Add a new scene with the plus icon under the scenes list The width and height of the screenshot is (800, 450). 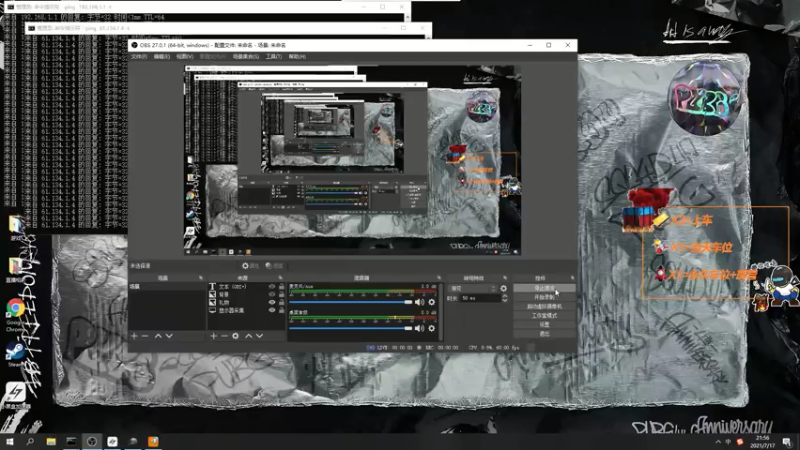point(134,336)
